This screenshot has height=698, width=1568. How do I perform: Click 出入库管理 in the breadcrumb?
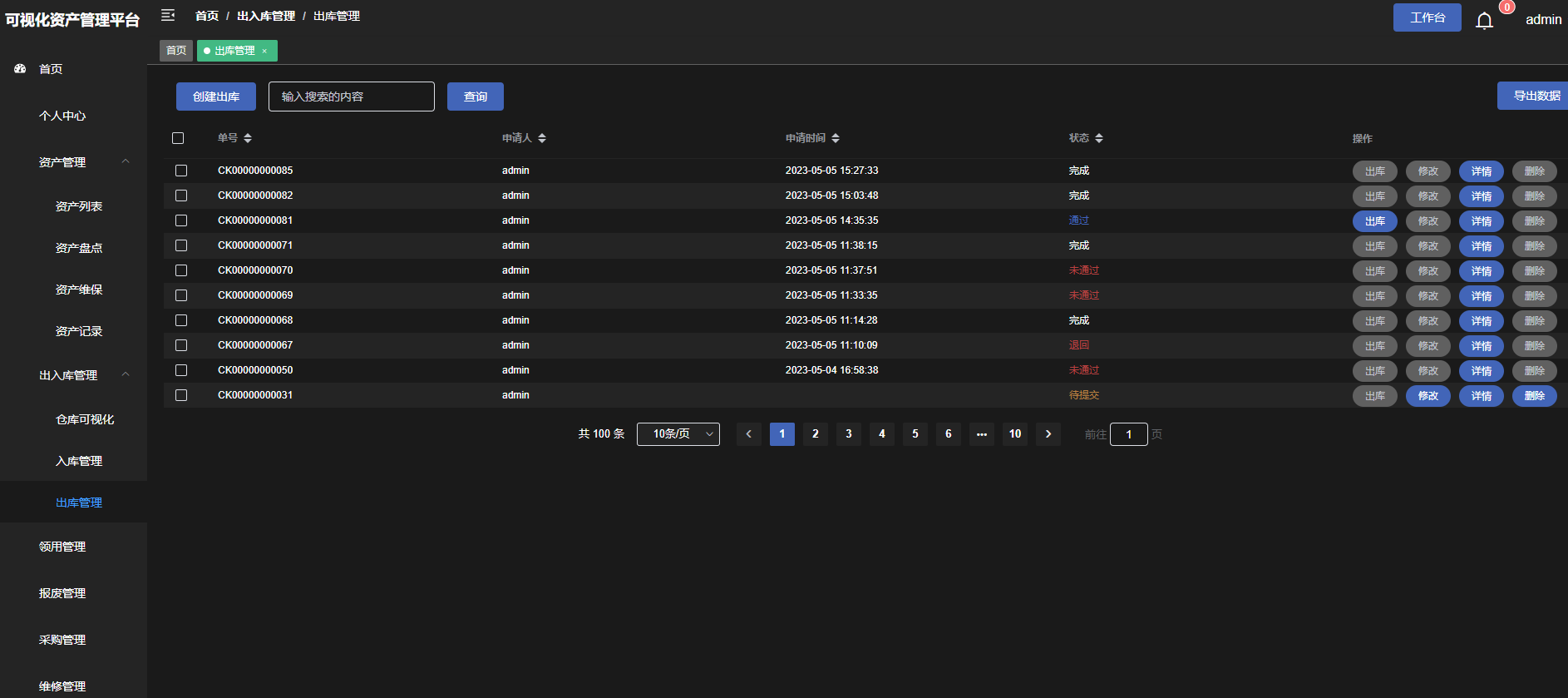pos(266,16)
